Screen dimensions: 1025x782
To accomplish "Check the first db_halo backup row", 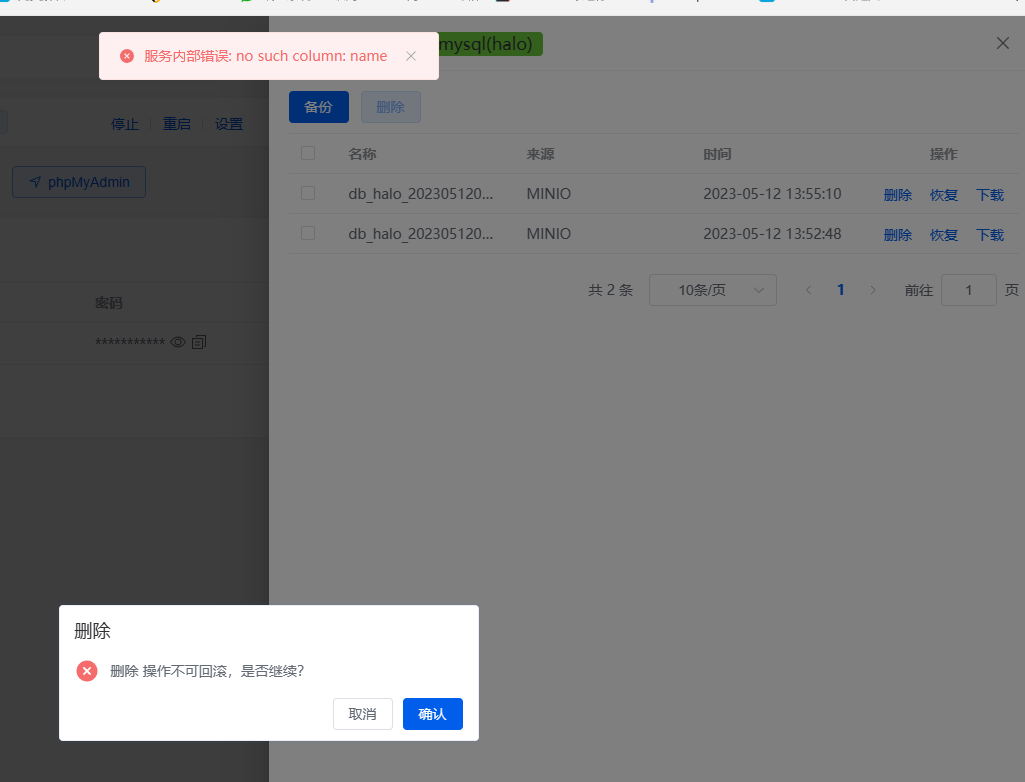I will click(307, 193).
